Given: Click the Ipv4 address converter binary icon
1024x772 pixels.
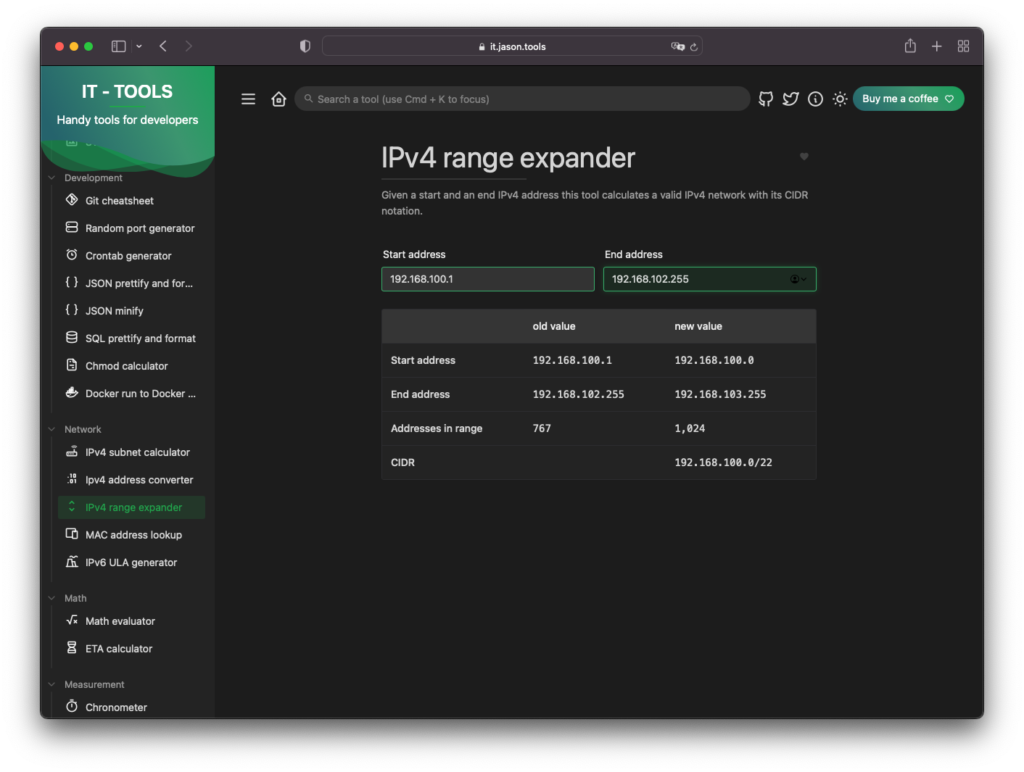Looking at the screenshot, I should click(x=72, y=479).
